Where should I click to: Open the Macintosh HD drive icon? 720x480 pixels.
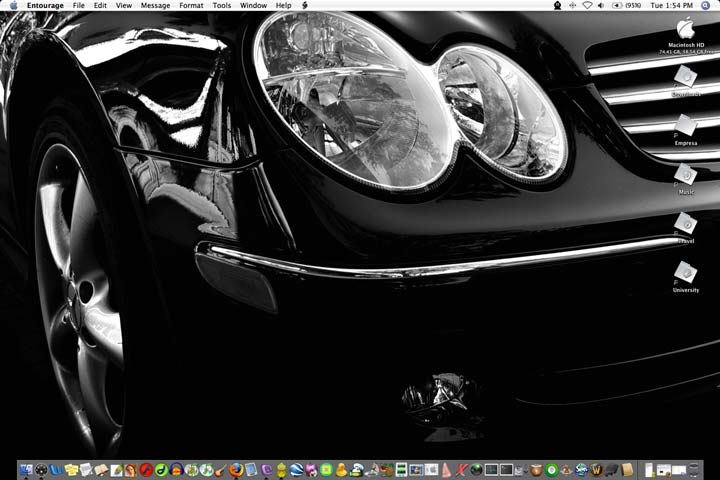[685, 28]
